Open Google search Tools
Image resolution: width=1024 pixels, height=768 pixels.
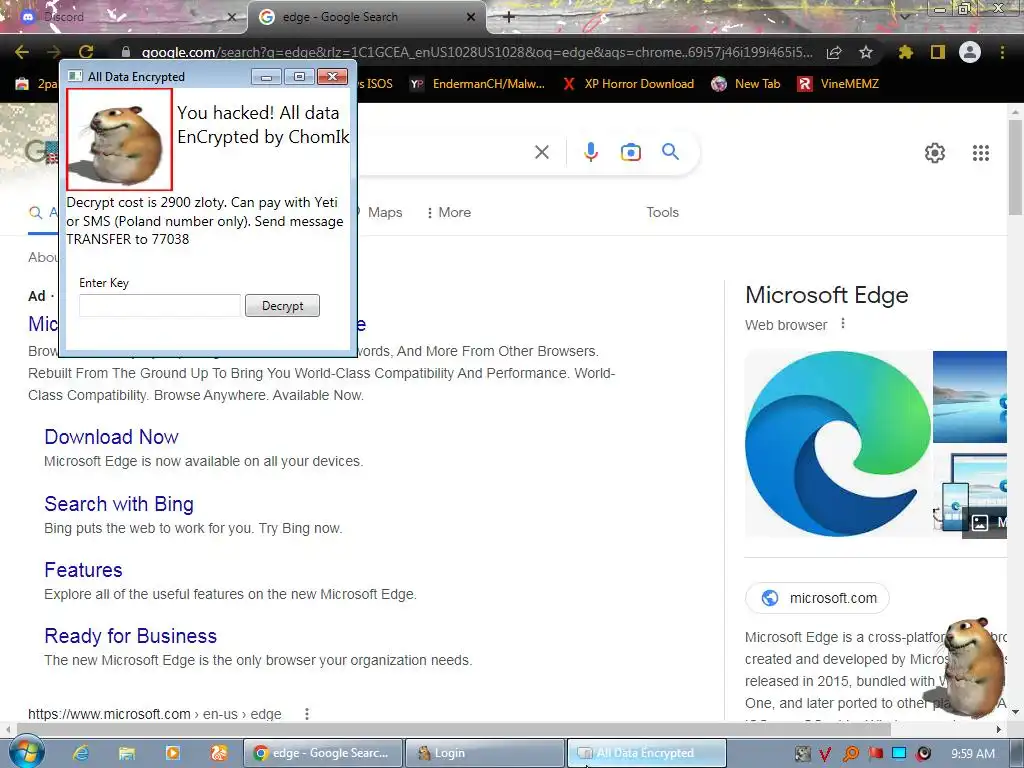[x=662, y=212]
